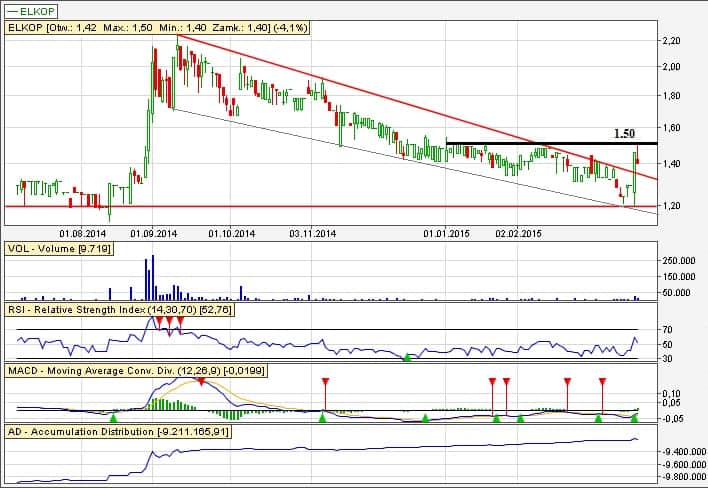
Task: Click the 1.50 resistance annotation text
Action: (x=624, y=133)
